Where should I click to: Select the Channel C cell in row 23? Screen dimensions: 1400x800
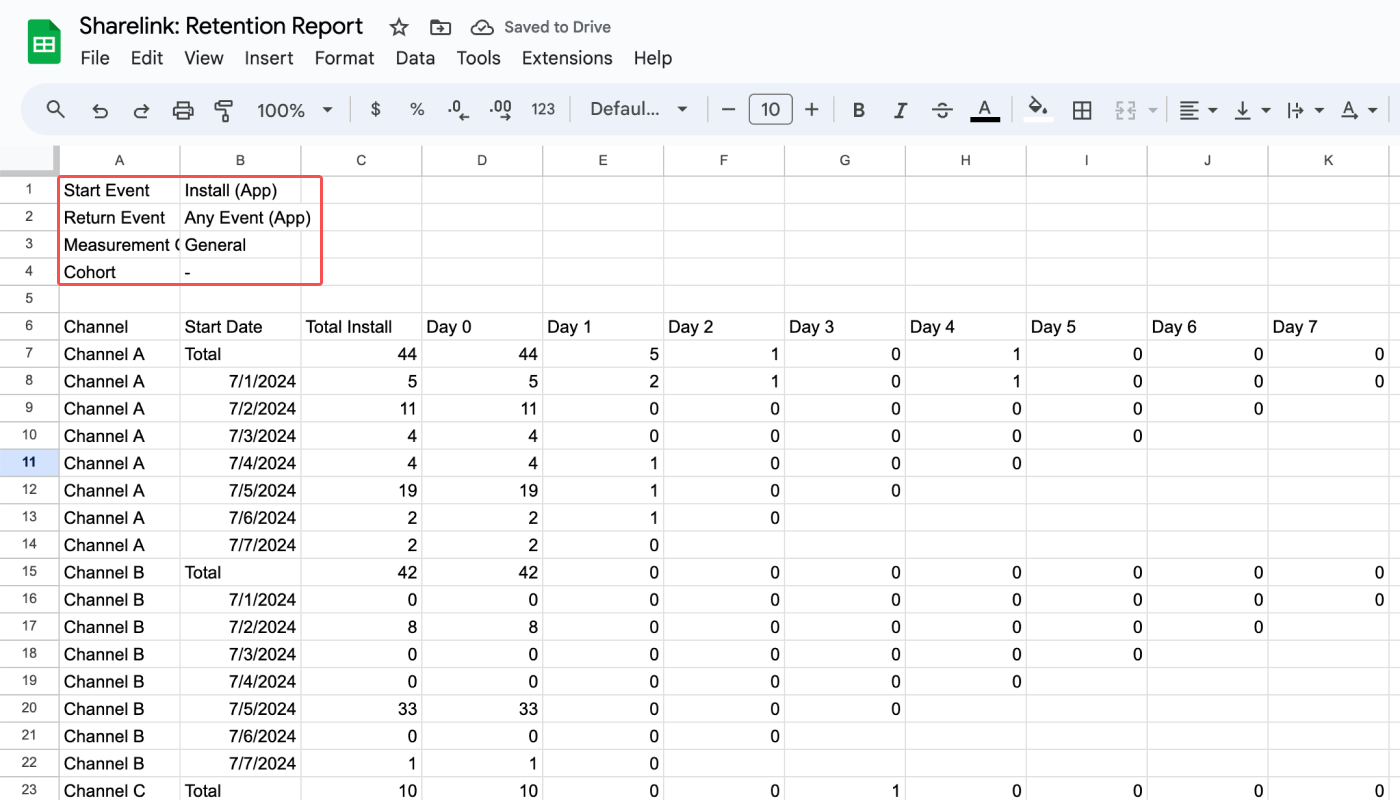(x=120, y=790)
